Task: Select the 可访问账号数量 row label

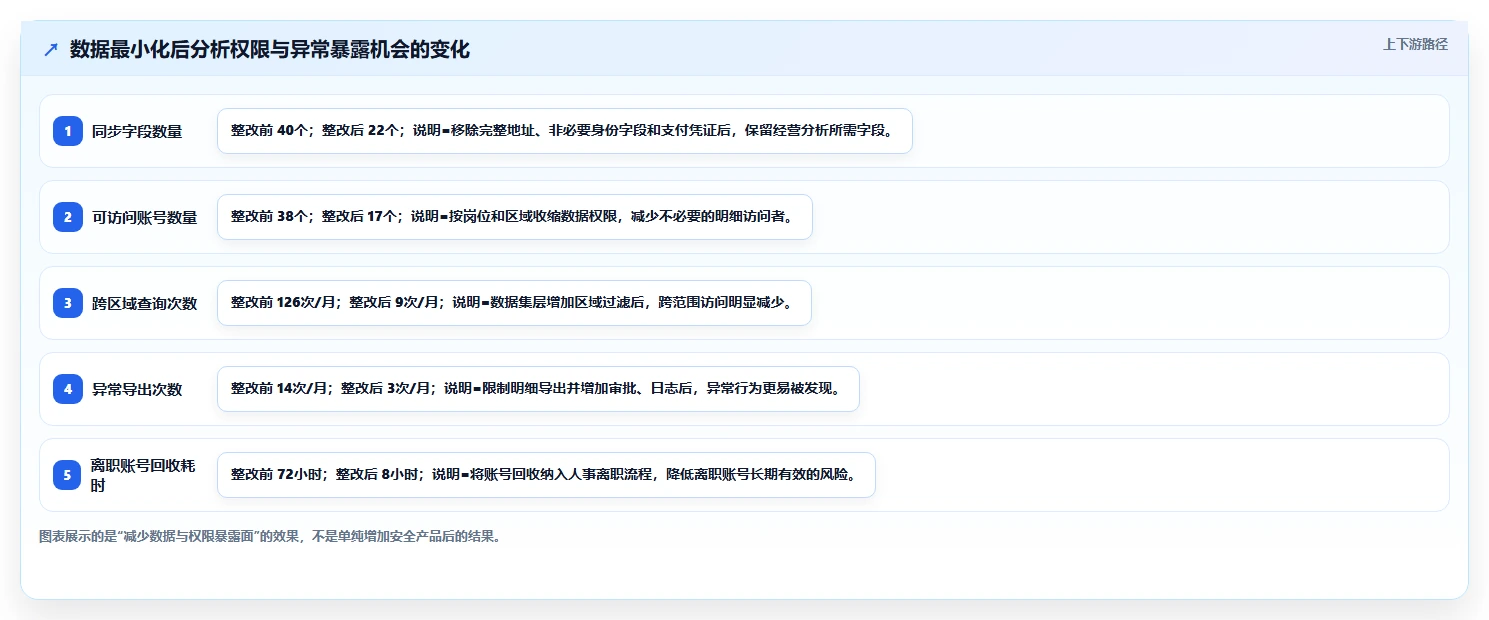Action: click(x=145, y=217)
